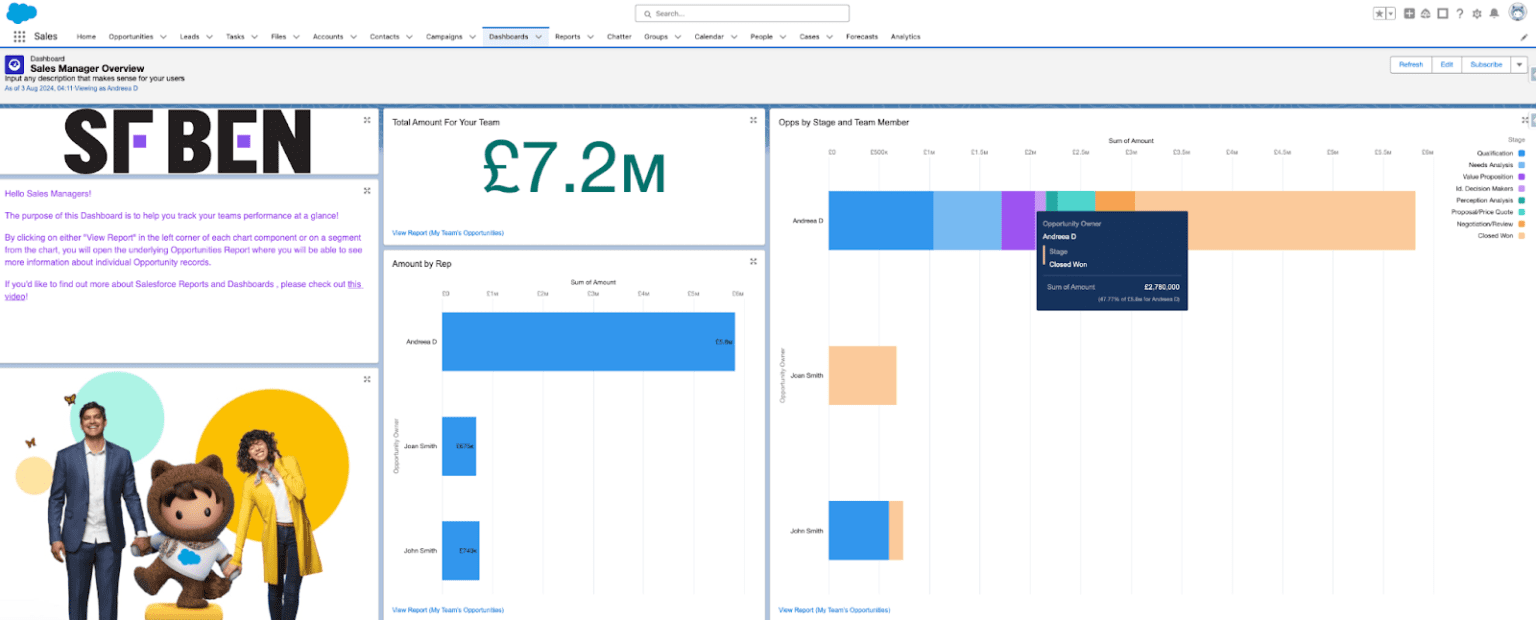This screenshot has width=1536, height=620.
Task: Open the Opportunities tab
Action: click(x=131, y=37)
